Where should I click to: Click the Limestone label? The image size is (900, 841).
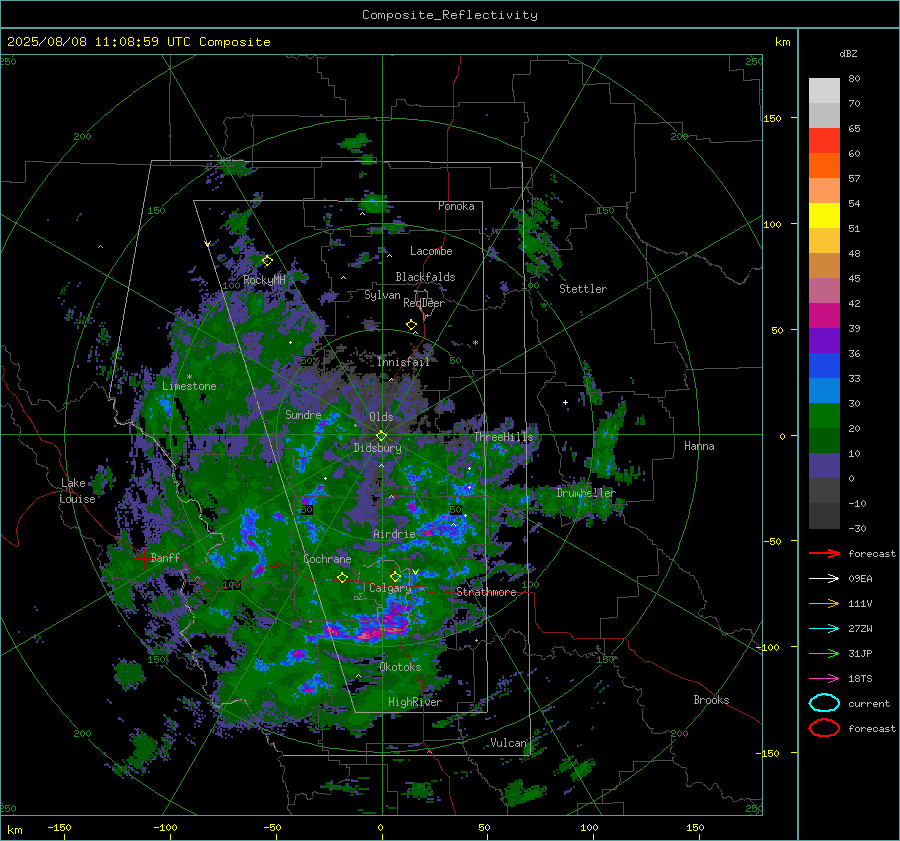coord(189,386)
